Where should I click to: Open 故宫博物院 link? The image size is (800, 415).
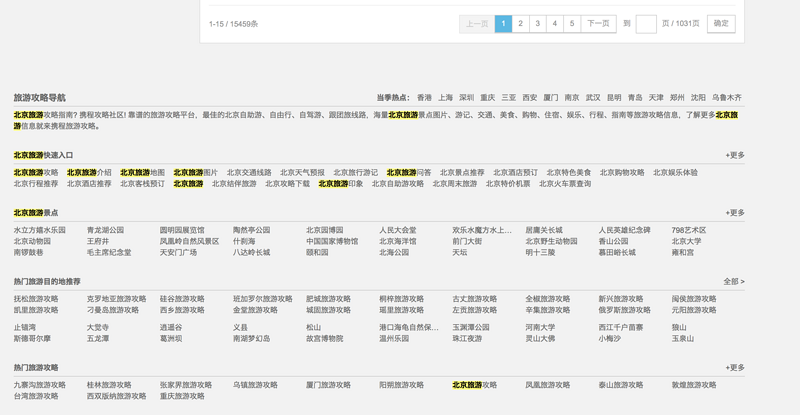click(x=324, y=339)
